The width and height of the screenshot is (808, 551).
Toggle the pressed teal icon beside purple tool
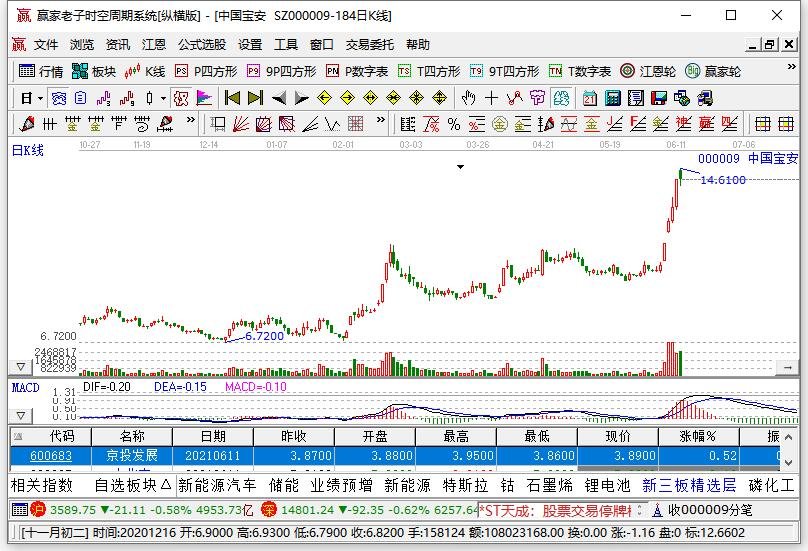561,98
